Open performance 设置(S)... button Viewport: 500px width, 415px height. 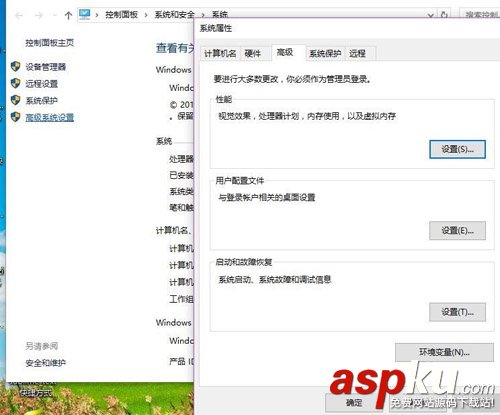(x=457, y=149)
